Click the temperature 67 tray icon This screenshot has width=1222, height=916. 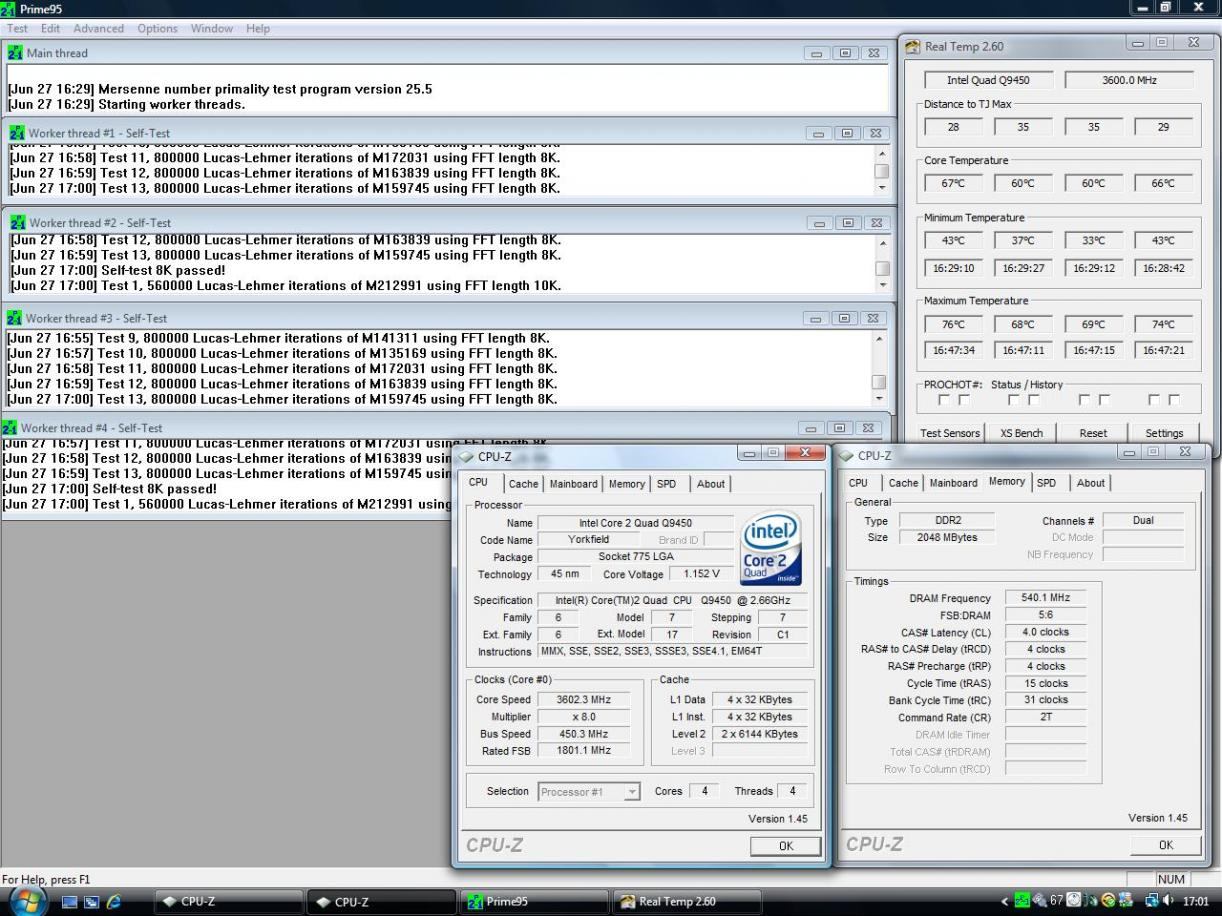click(x=1055, y=902)
